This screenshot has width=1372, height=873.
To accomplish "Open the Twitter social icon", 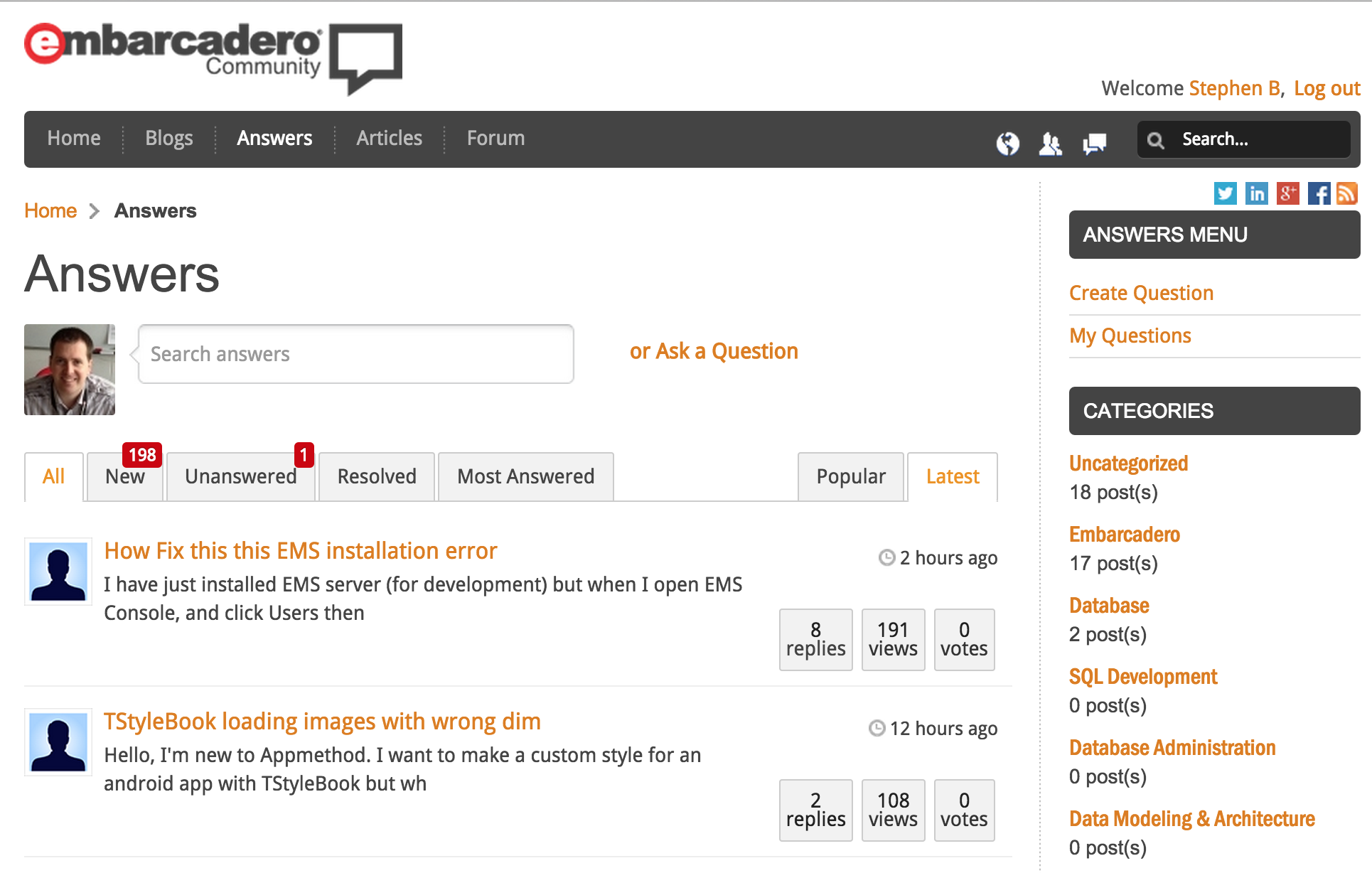I will [1225, 193].
